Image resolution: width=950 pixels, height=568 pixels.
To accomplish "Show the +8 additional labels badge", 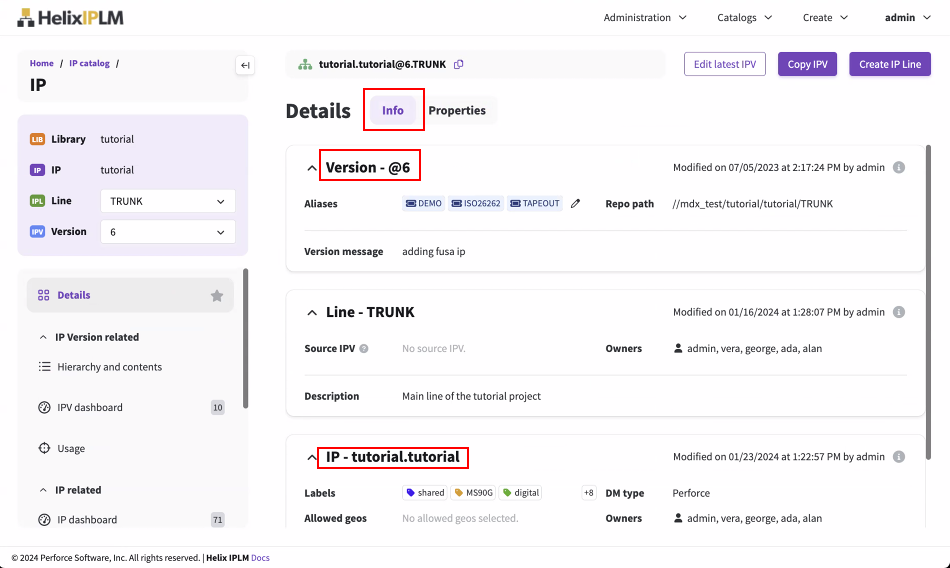I will point(589,493).
